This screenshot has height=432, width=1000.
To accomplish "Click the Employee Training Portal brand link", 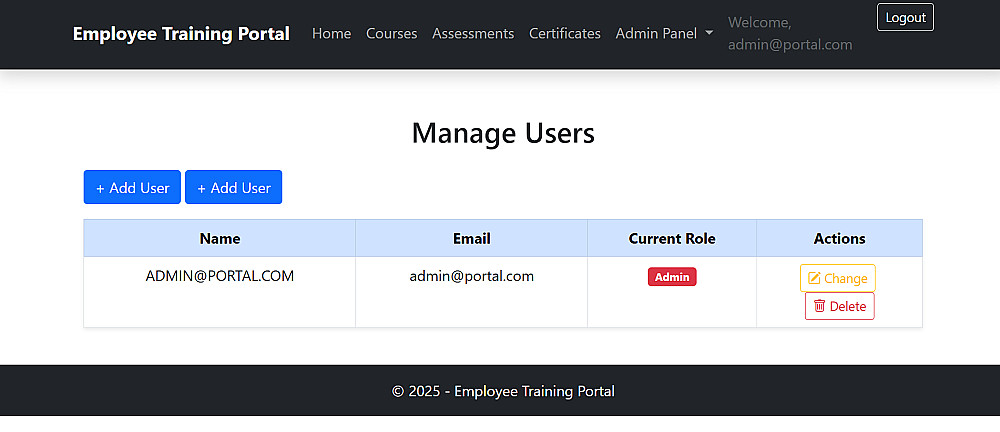I will coord(181,33).
